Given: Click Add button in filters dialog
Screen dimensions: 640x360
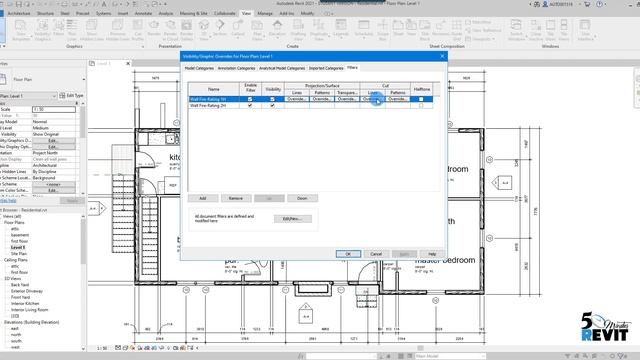Looking at the screenshot, I should 203,198.
